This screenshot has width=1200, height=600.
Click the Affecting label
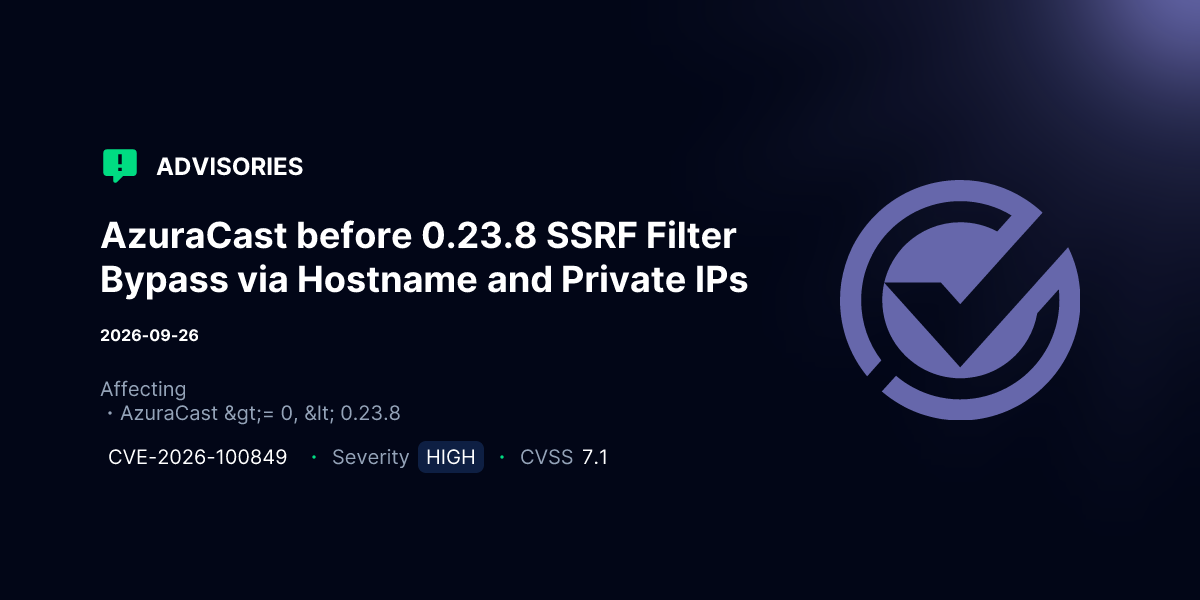point(143,389)
